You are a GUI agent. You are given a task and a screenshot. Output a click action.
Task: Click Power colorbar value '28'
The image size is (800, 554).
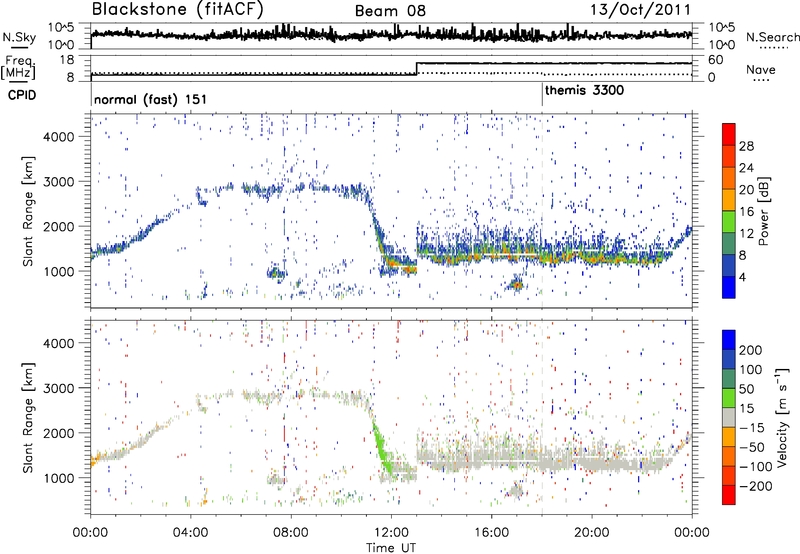coord(746,146)
